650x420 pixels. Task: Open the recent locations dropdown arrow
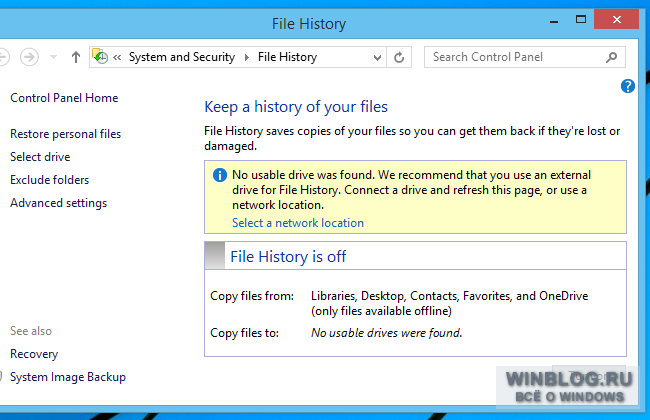[x=53, y=57]
